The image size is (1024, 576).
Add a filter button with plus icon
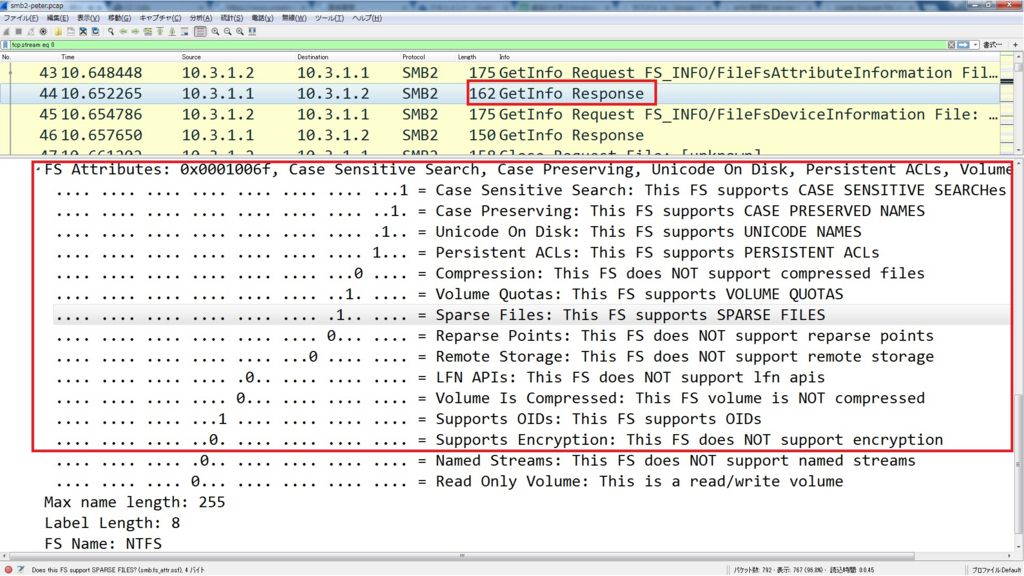(1015, 45)
